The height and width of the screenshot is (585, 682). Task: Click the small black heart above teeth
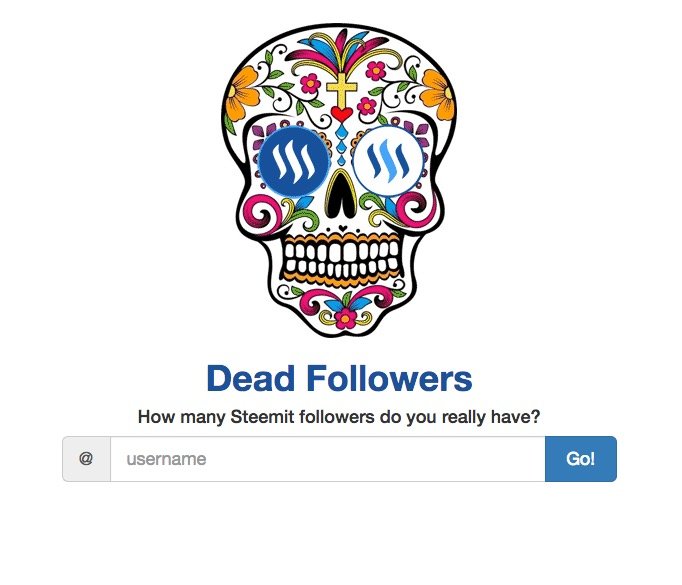point(343,227)
